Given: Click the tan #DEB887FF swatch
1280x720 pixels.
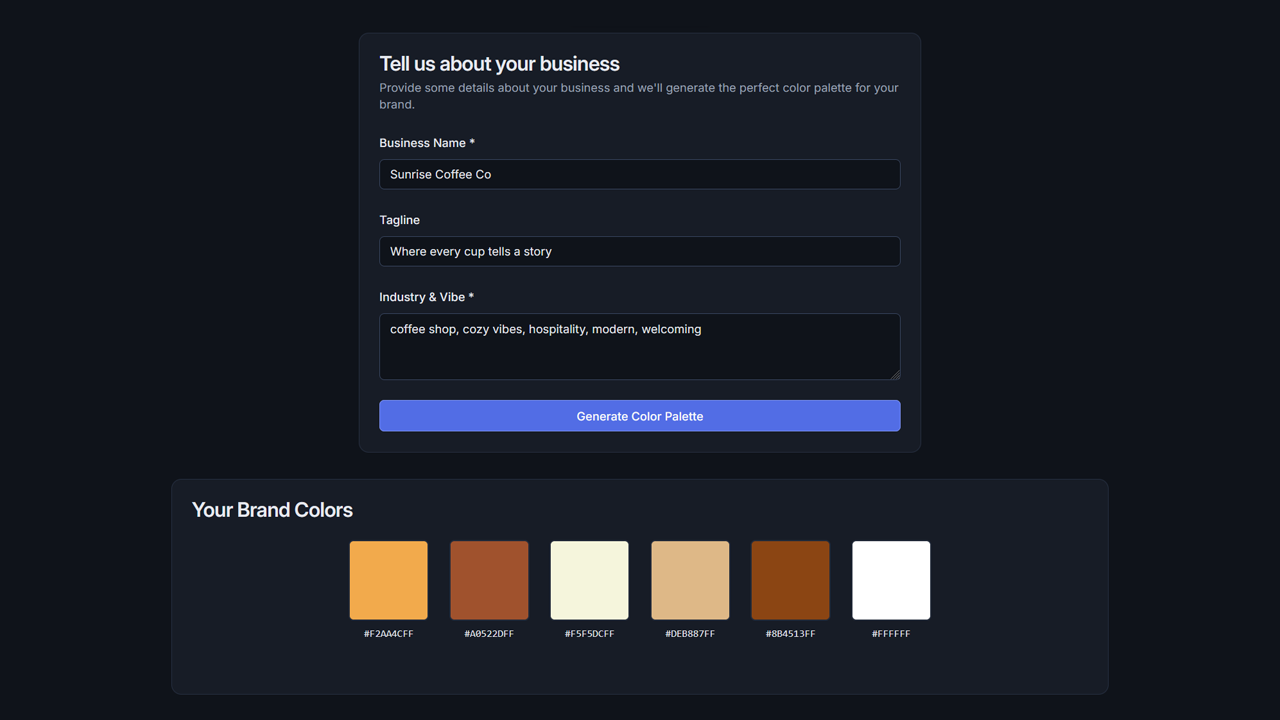Looking at the screenshot, I should pos(690,580).
